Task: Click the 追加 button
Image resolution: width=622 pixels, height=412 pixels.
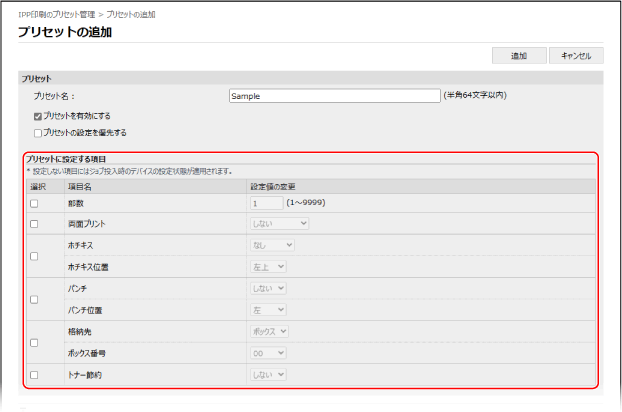Action: click(519, 56)
